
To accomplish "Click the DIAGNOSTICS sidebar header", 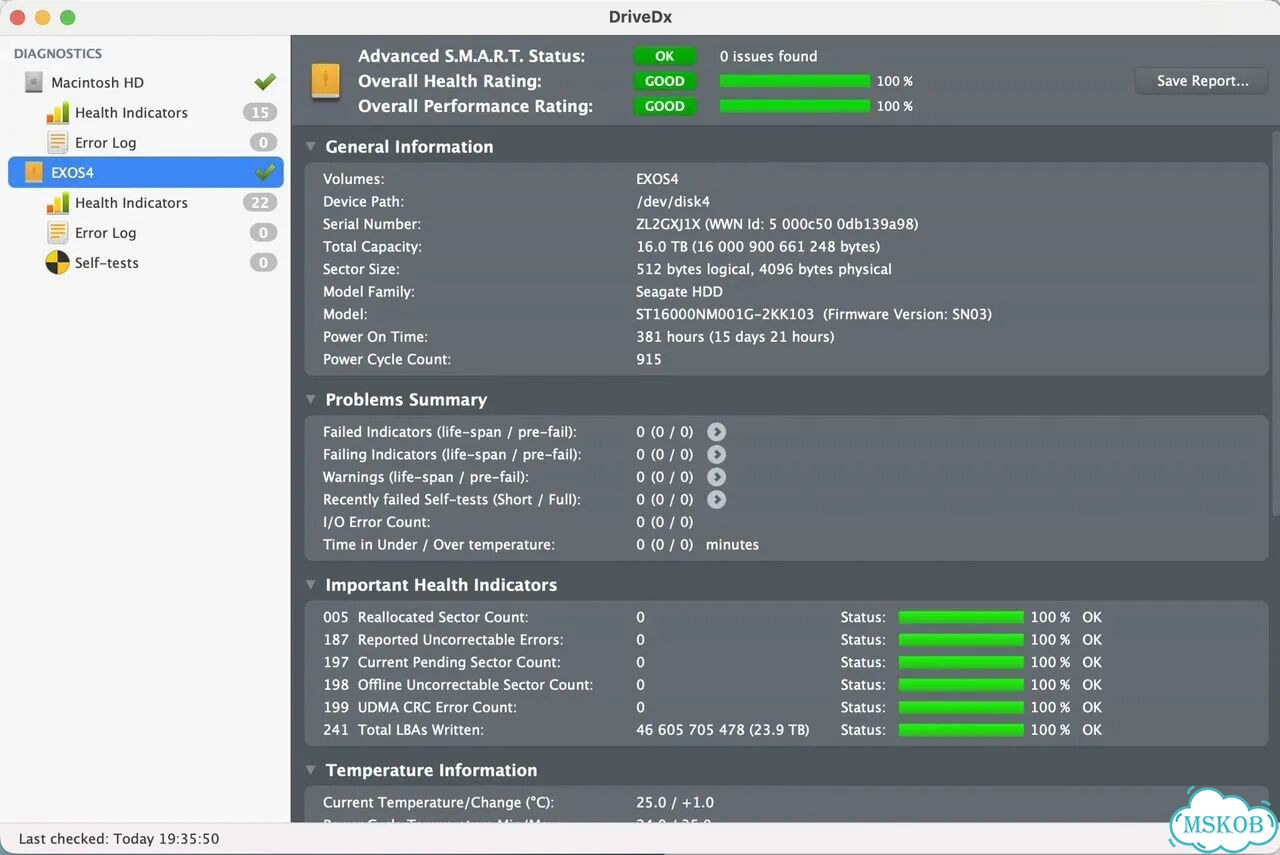I will point(58,54).
